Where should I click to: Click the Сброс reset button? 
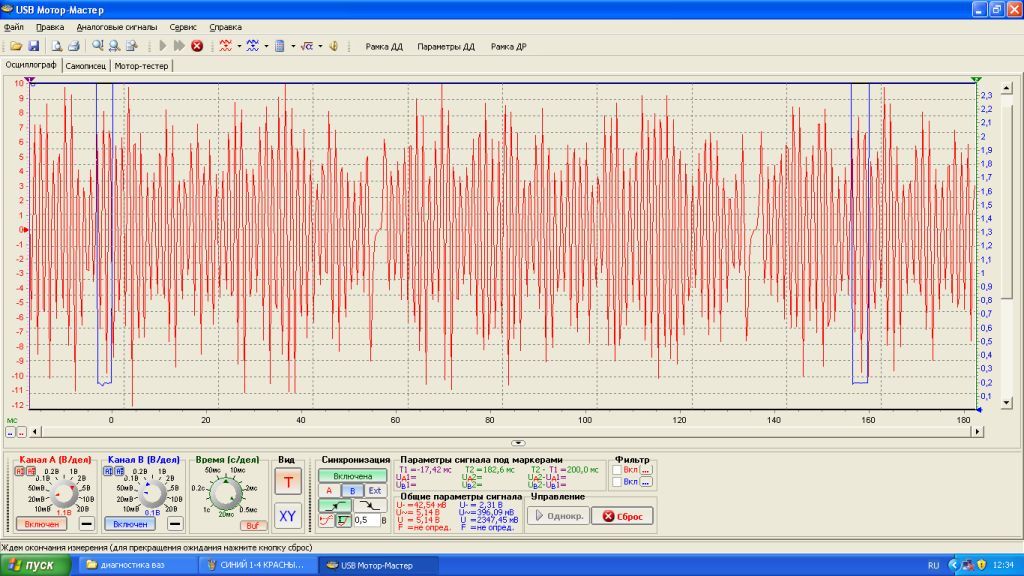click(x=622, y=516)
